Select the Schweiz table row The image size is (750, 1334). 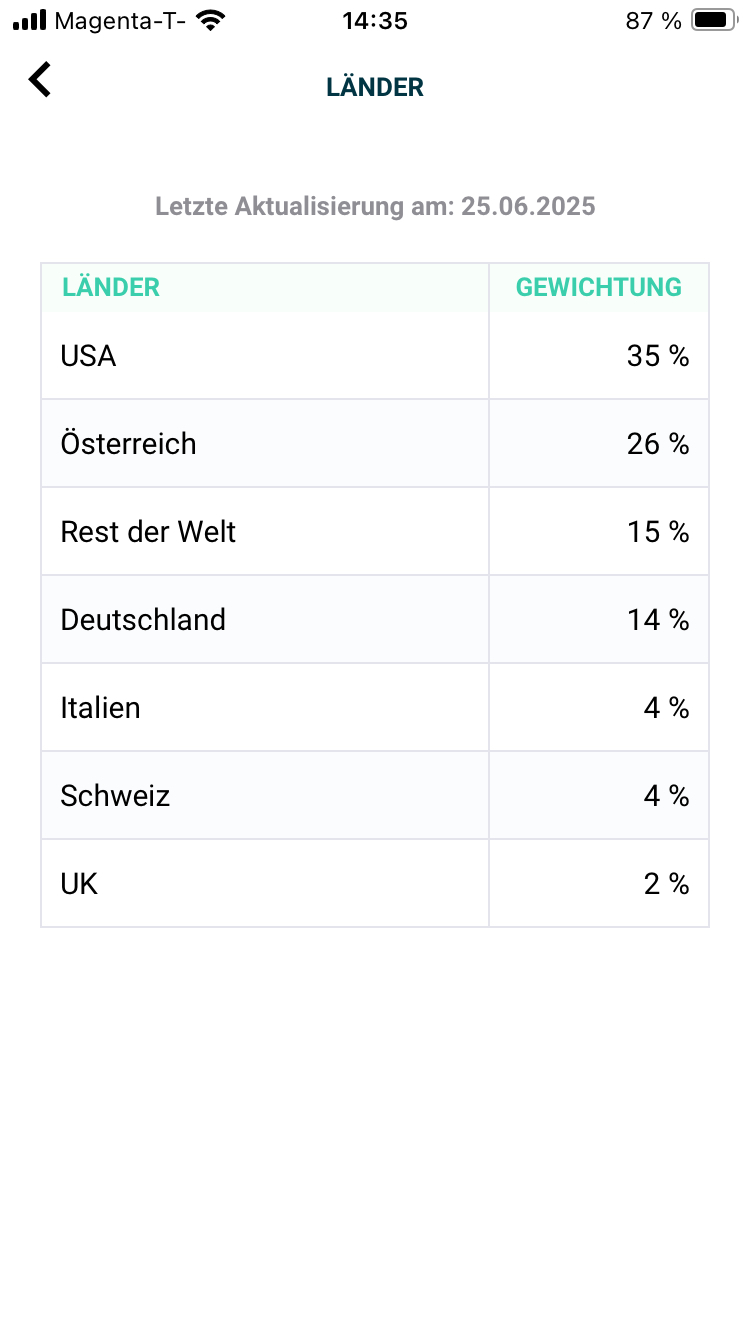tap(375, 795)
